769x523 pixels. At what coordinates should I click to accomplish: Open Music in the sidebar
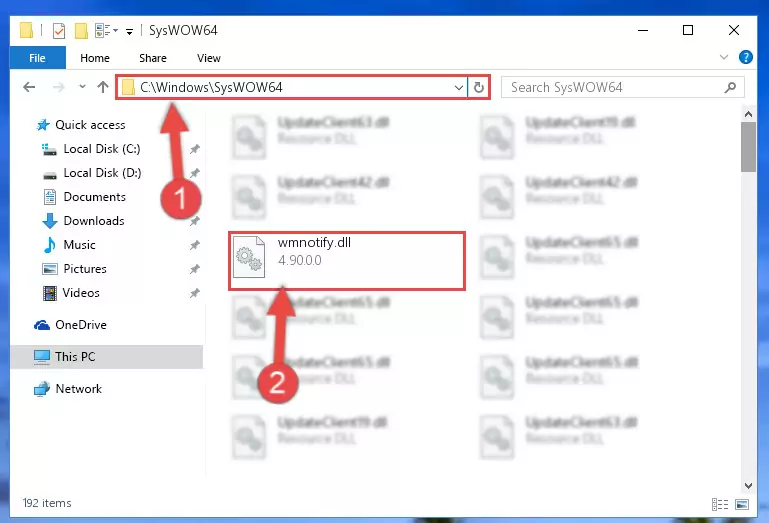point(79,245)
